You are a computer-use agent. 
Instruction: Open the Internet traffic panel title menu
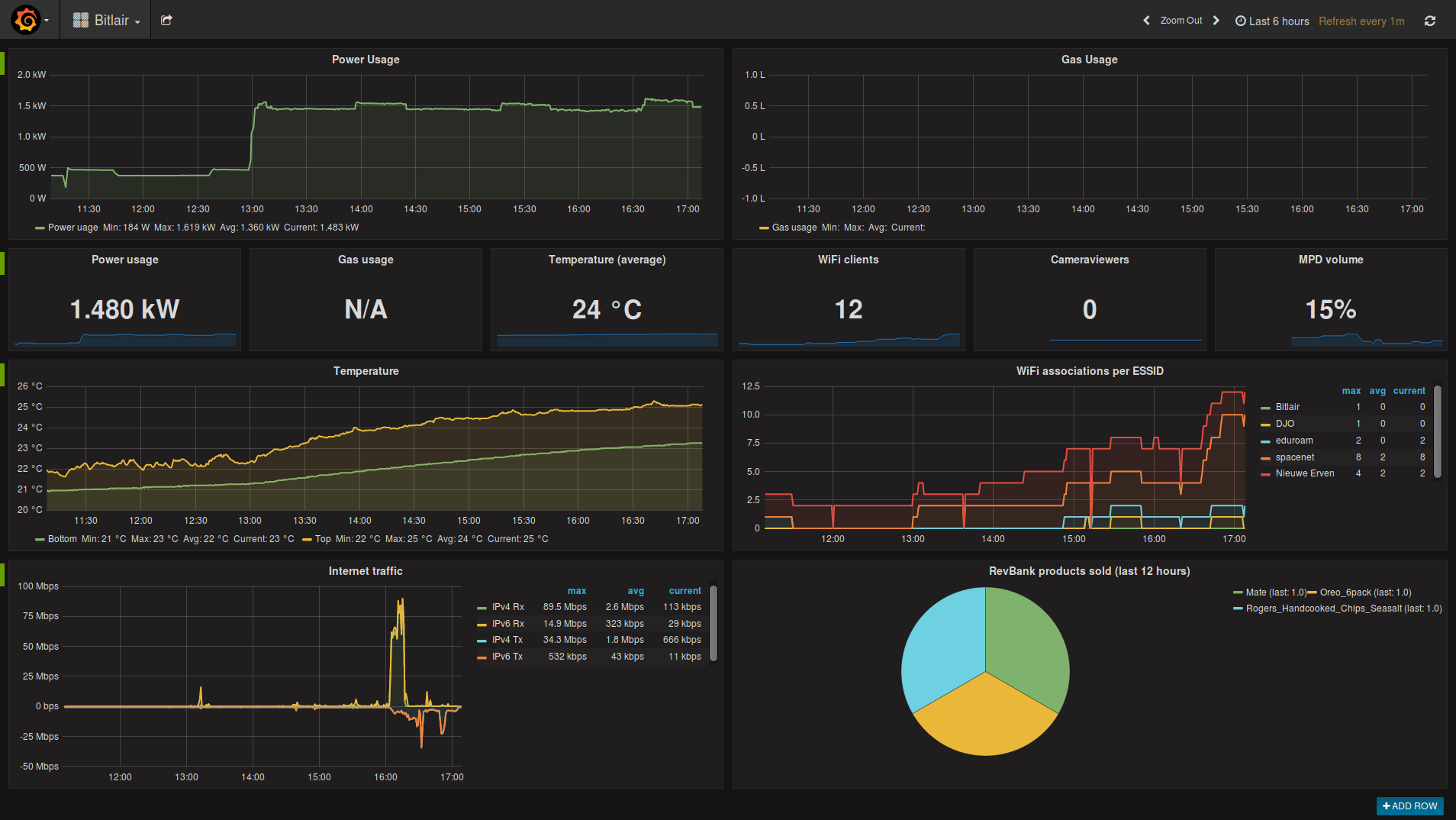366,571
